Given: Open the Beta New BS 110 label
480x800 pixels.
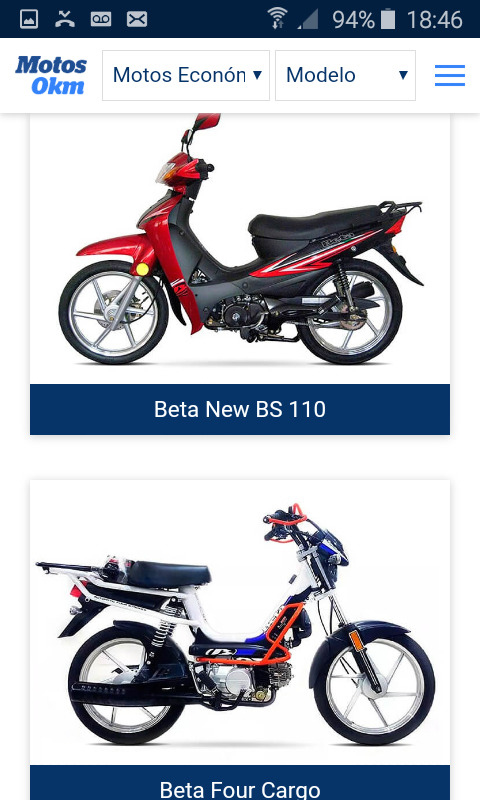Looking at the screenshot, I should (x=240, y=409).
